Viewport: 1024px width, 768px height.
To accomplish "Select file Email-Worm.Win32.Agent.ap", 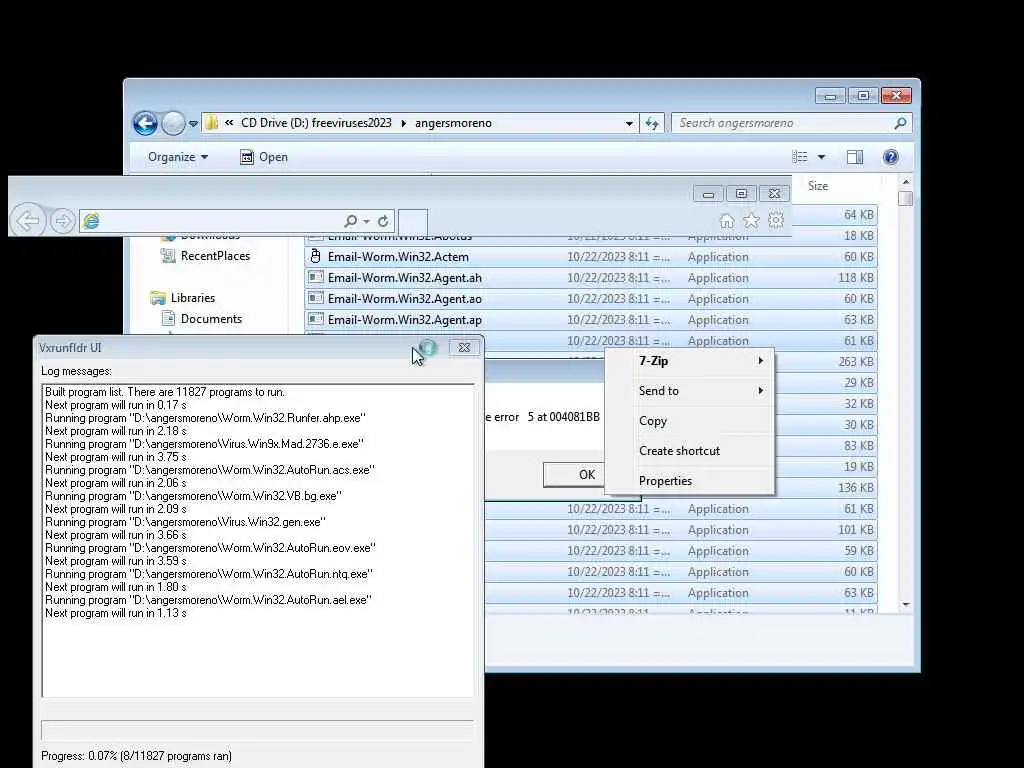I will click(x=591, y=319).
